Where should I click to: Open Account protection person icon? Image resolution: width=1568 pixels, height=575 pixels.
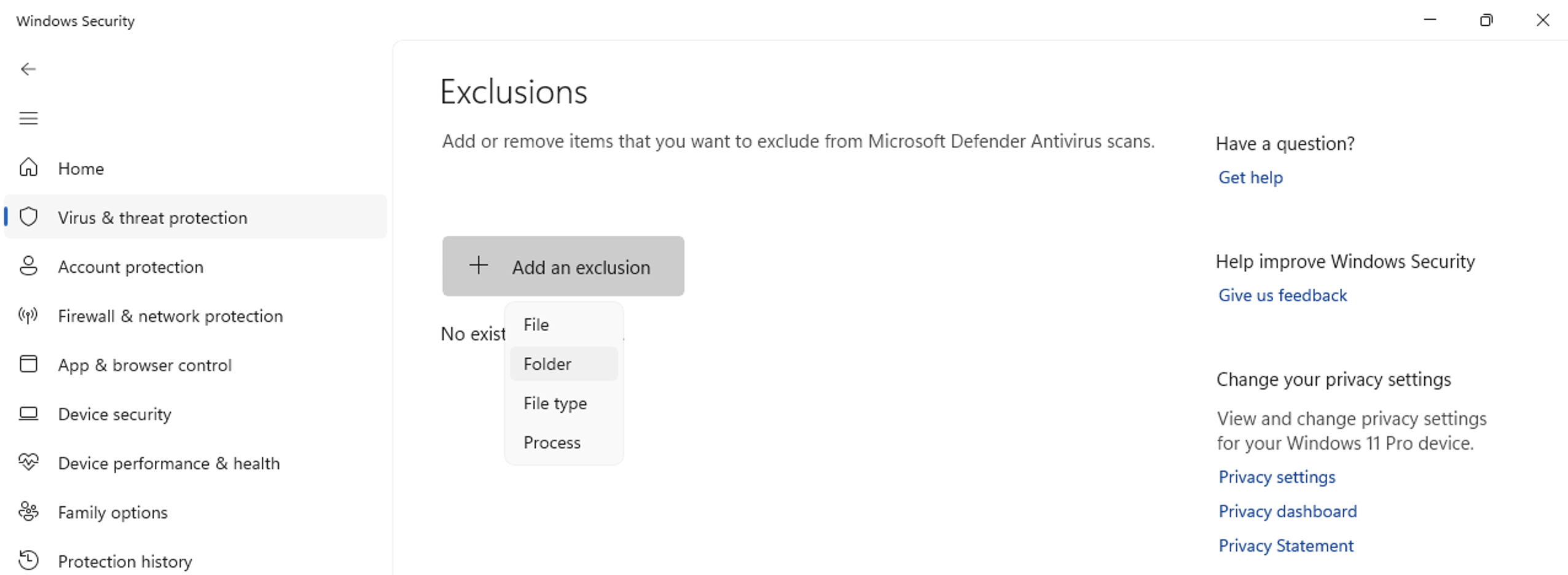click(x=28, y=266)
